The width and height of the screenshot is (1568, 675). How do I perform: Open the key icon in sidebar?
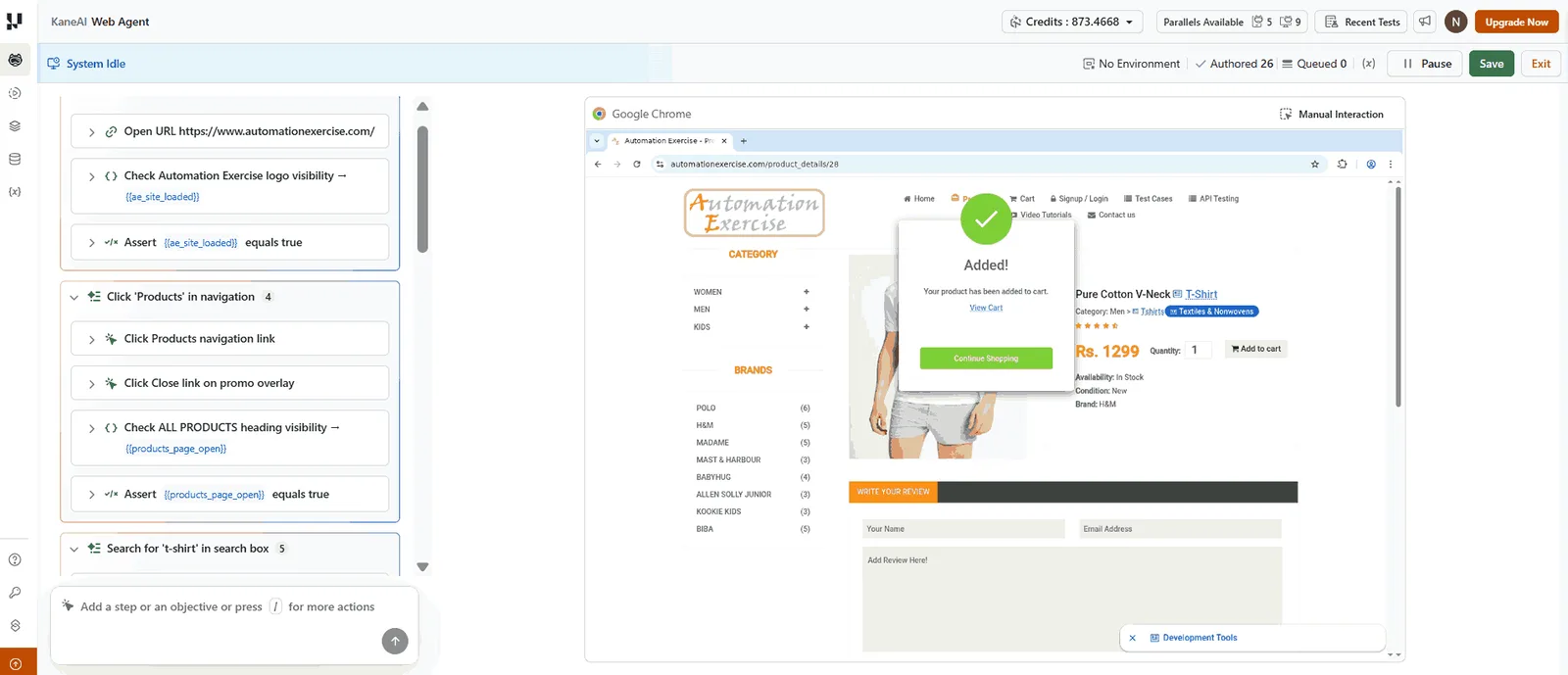(15, 593)
